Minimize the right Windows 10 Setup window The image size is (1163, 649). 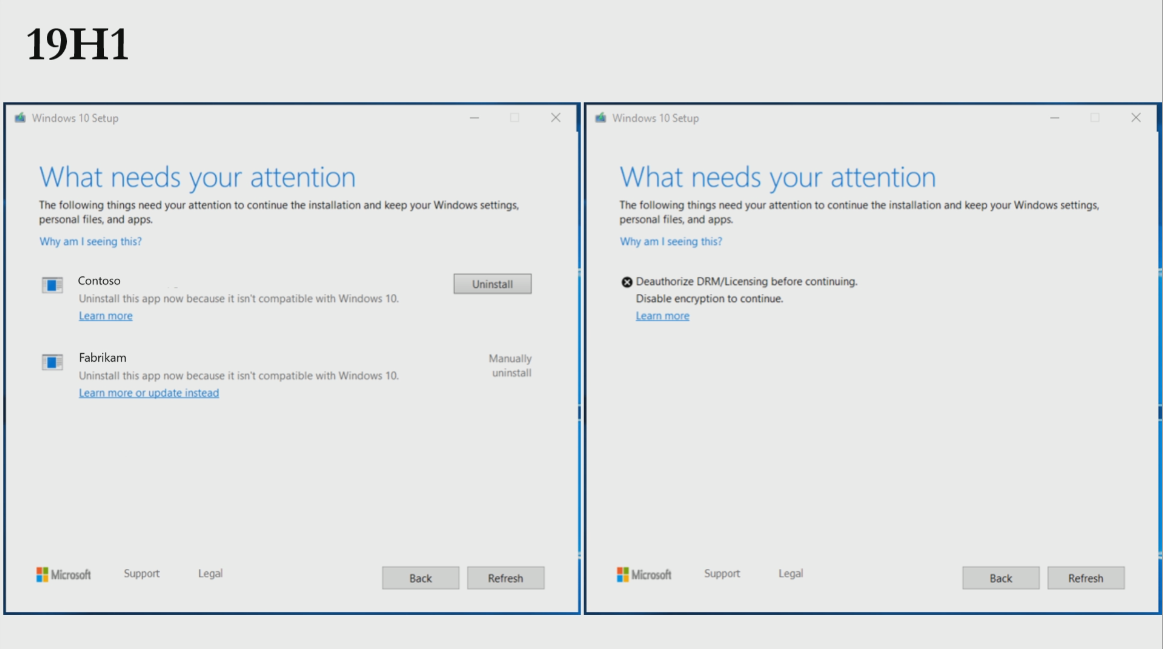pos(1055,118)
